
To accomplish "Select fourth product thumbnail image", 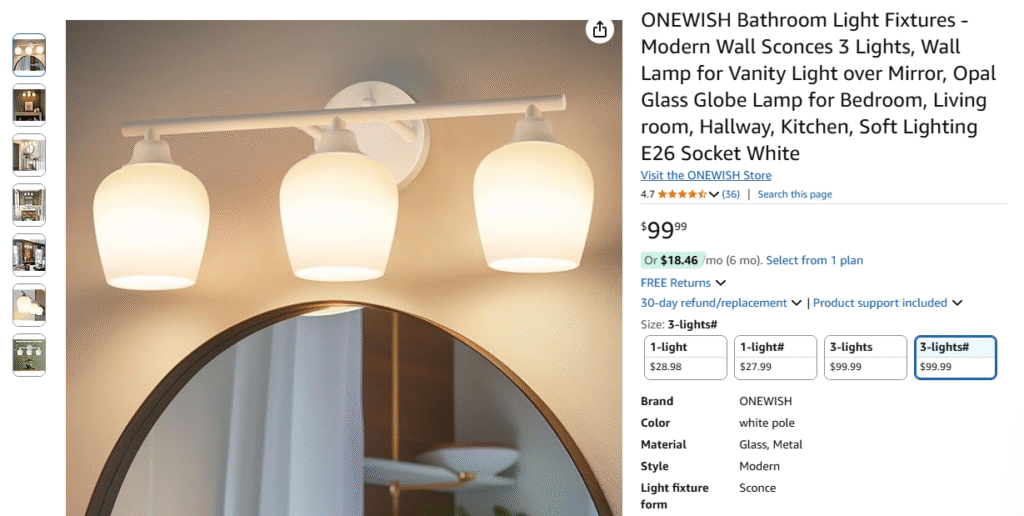I will [29, 205].
